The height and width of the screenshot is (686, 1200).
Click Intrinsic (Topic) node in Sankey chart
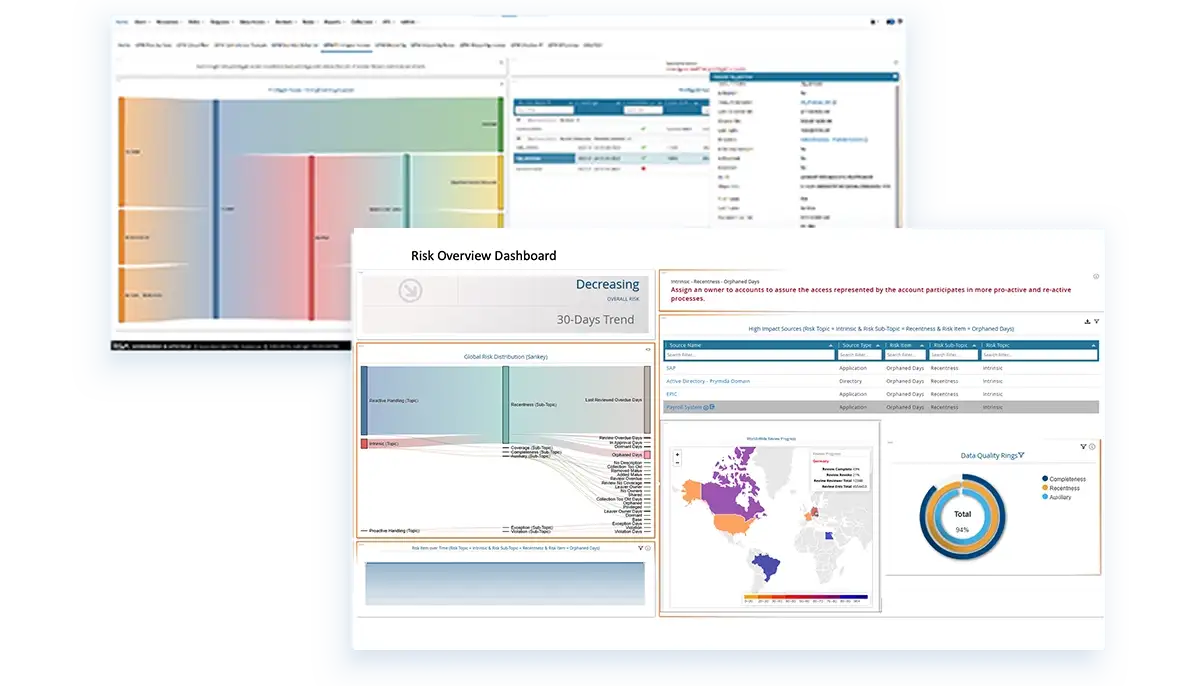[364, 443]
